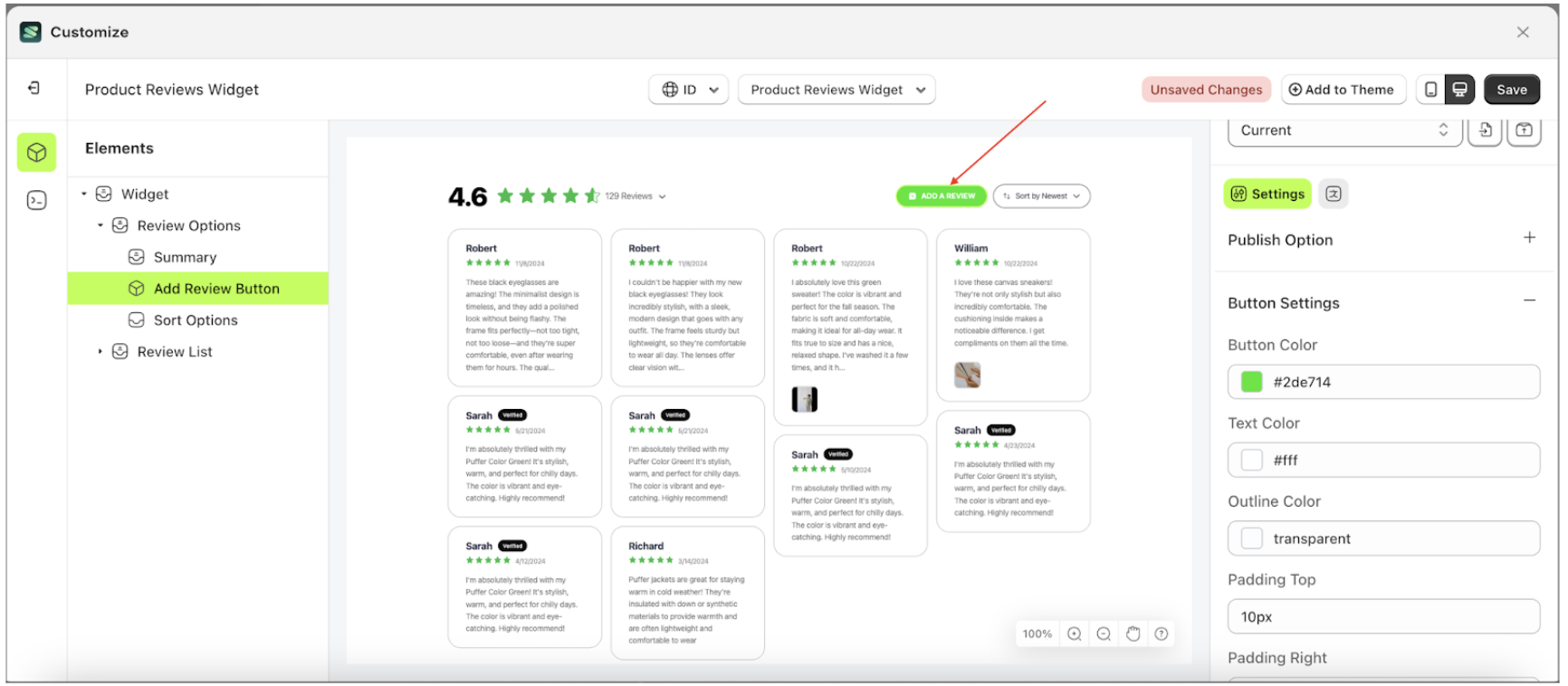
Task: Click the 4.6 rating score
Action: (x=467, y=196)
